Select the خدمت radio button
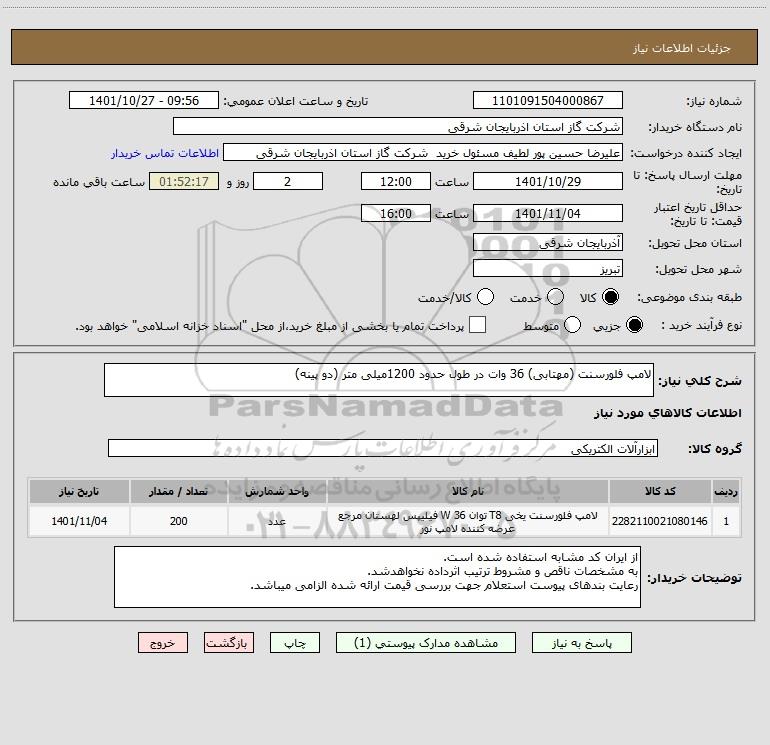This screenshot has height=745, width=770. pos(555,297)
